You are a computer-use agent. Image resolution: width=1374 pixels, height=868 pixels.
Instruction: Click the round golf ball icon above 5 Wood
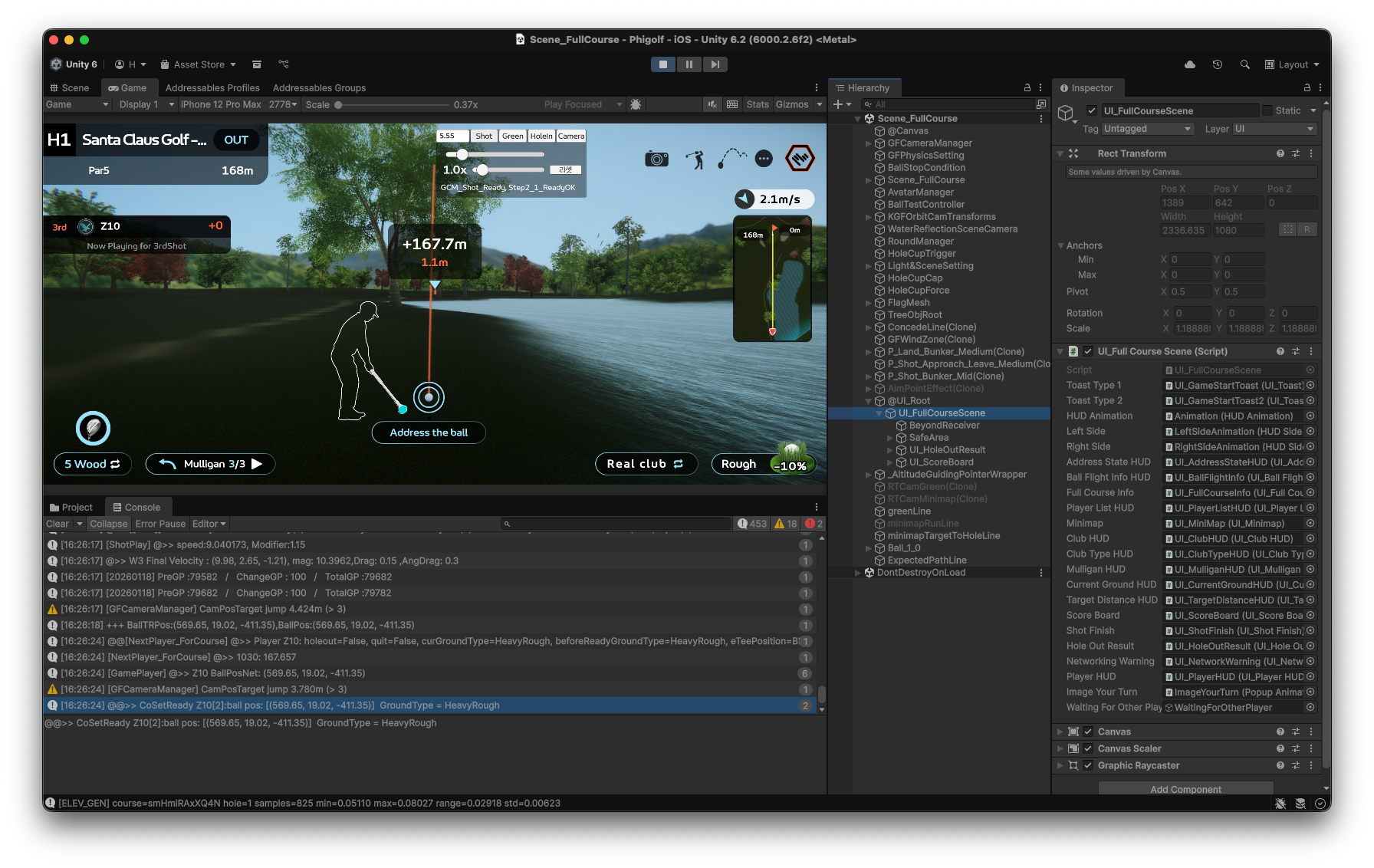point(94,428)
